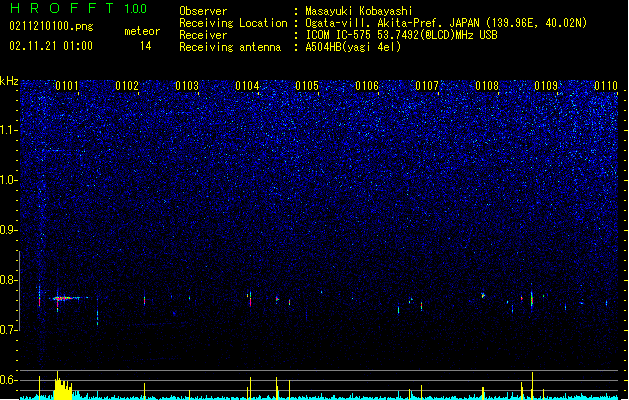
Task: Click time marker 0103
Action: click(187, 86)
